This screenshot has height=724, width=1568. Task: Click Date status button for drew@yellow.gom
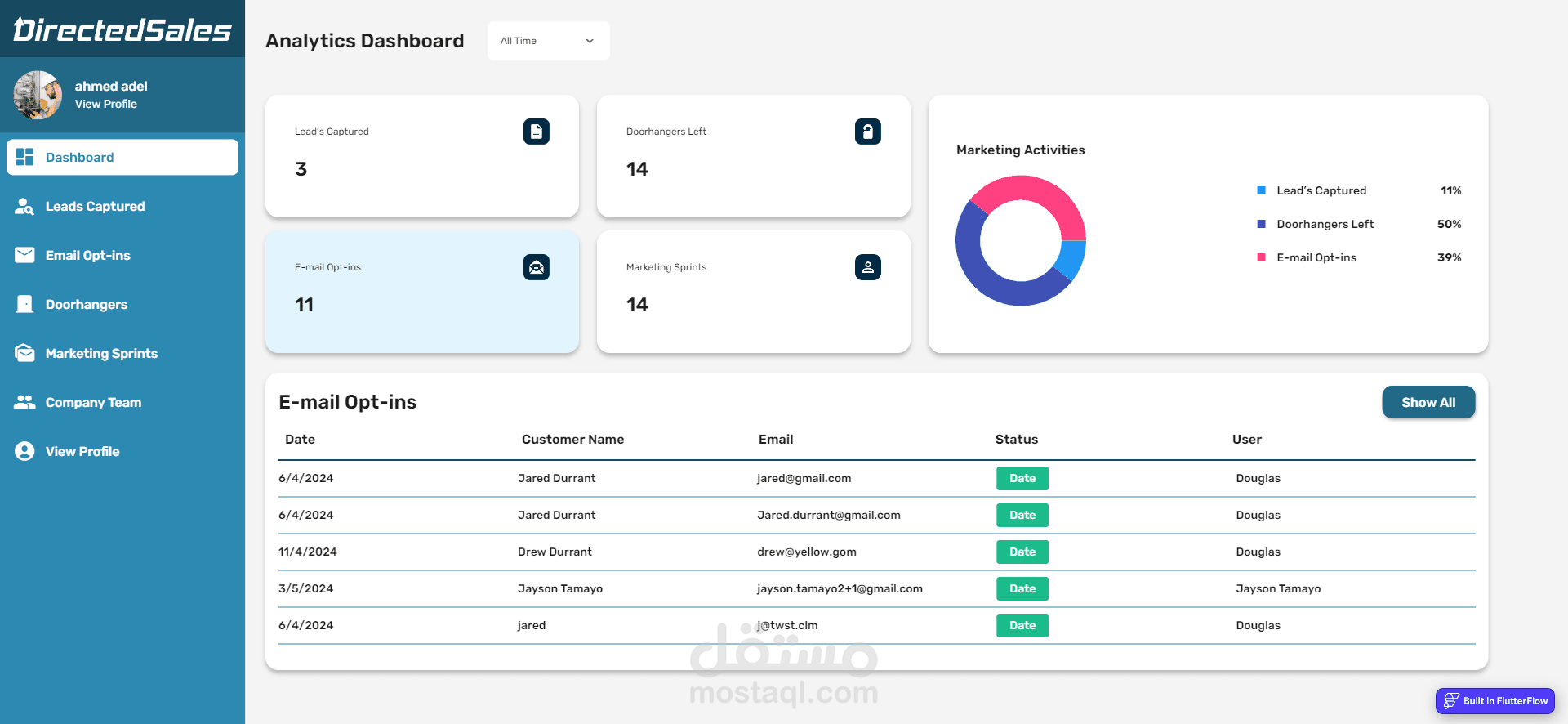(x=1022, y=552)
